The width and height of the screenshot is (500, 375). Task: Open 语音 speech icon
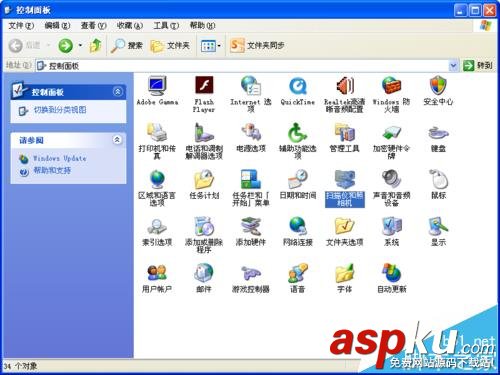point(298,273)
